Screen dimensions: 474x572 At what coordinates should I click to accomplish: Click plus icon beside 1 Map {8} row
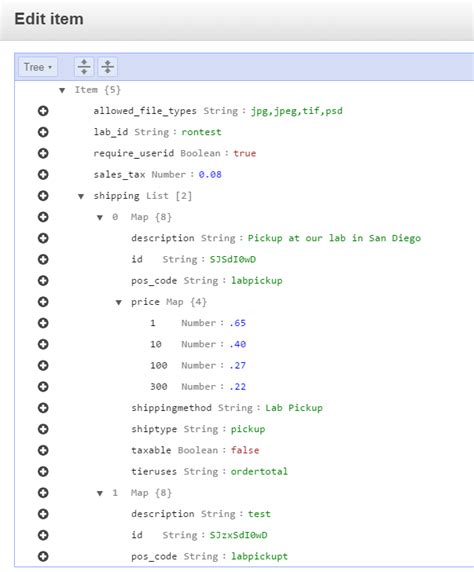coord(43,493)
